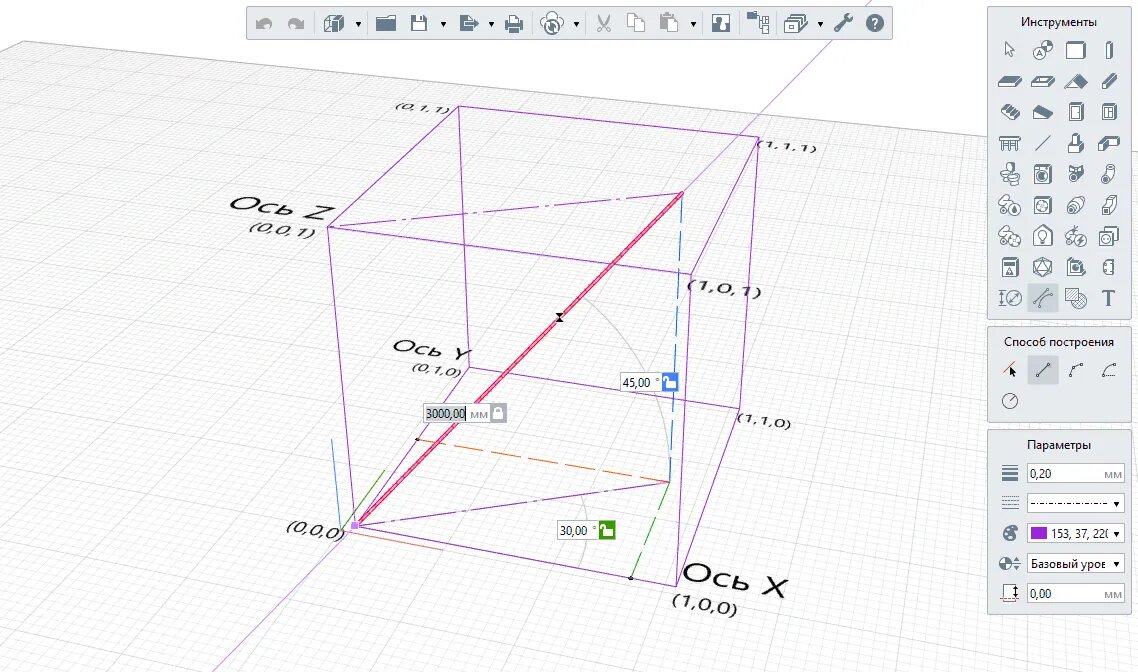Choose the straight segment construction method

(x=1043, y=370)
